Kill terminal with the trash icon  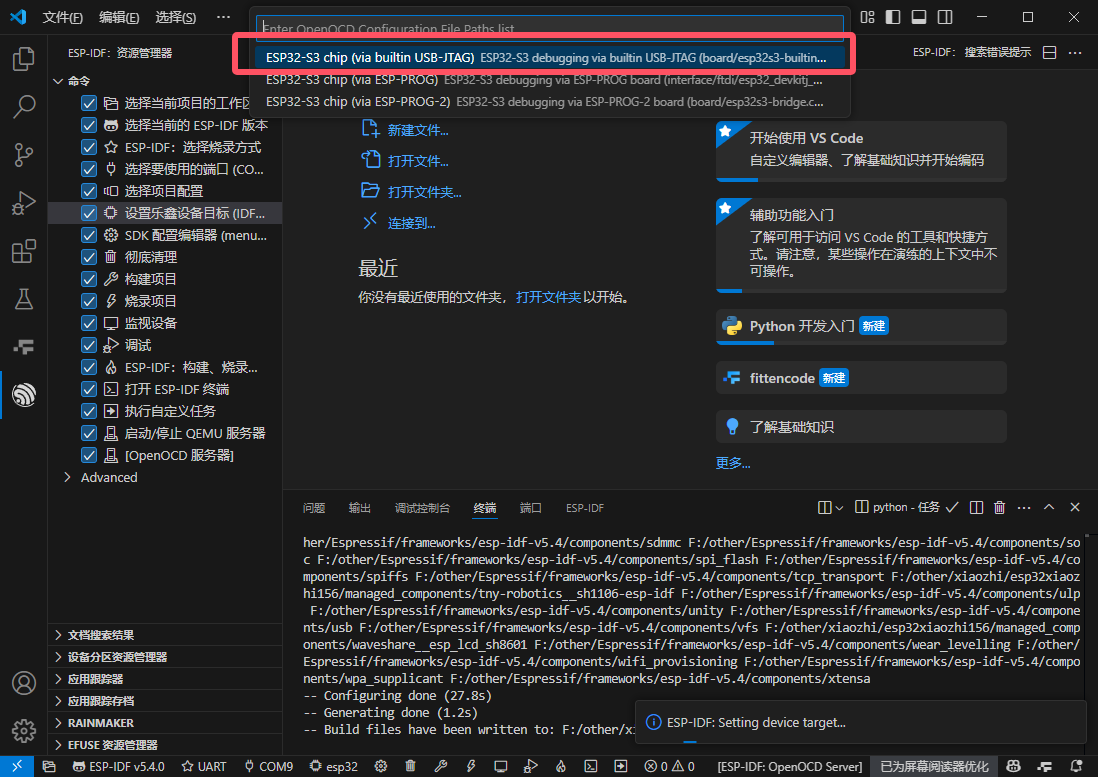click(999, 508)
